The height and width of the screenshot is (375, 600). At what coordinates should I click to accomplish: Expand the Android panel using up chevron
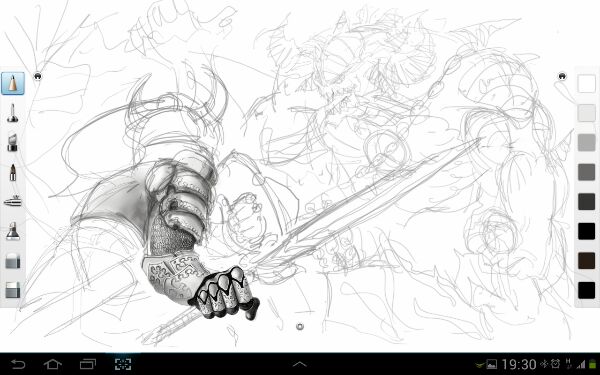tap(300, 364)
